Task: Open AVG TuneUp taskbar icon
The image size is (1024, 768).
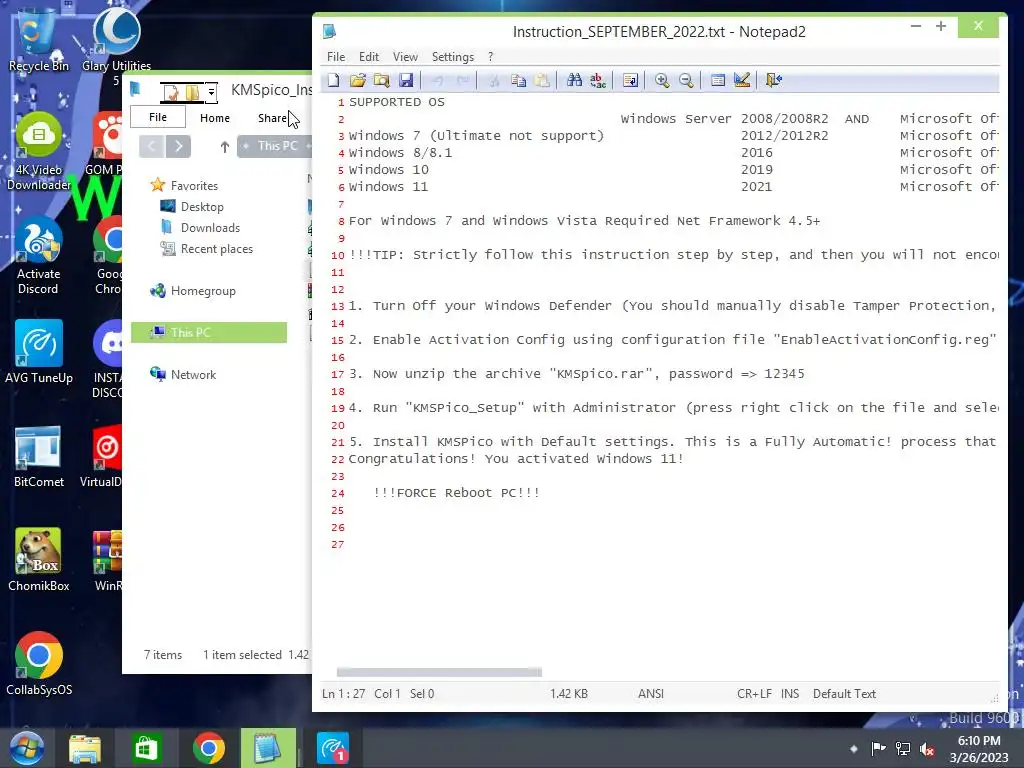Action: [x=333, y=748]
